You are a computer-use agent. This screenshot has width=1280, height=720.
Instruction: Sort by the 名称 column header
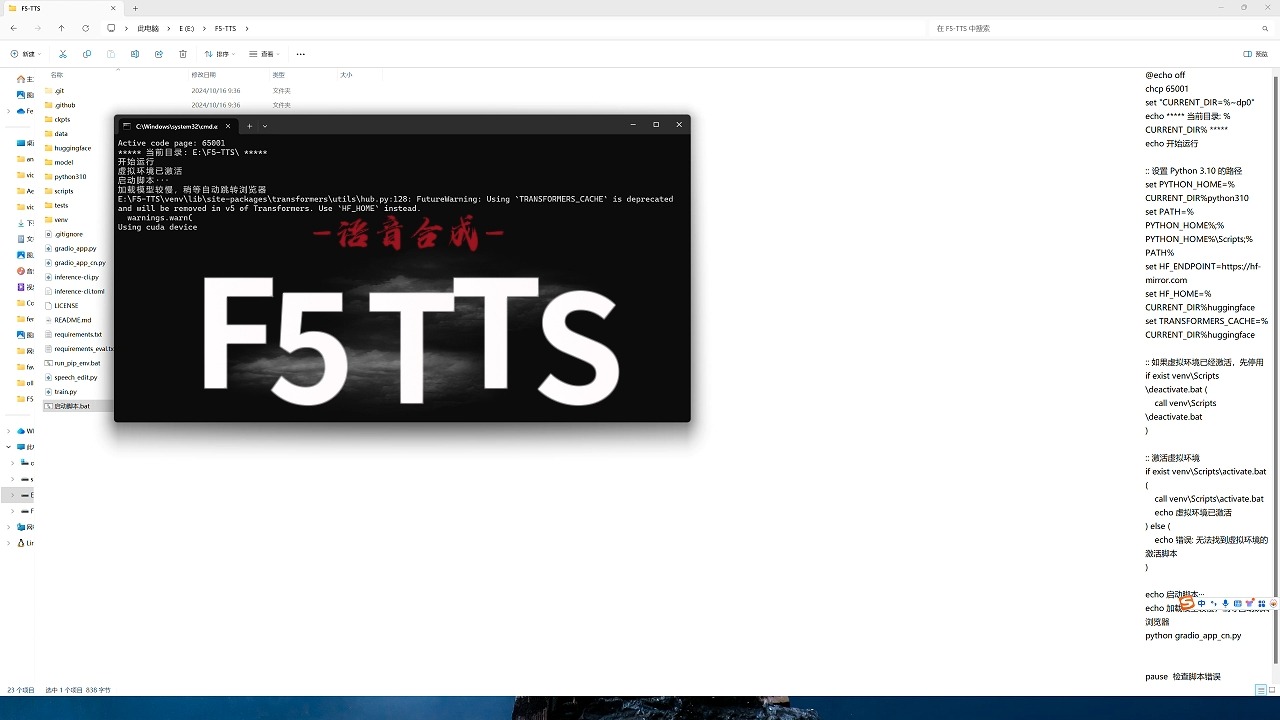pos(57,75)
